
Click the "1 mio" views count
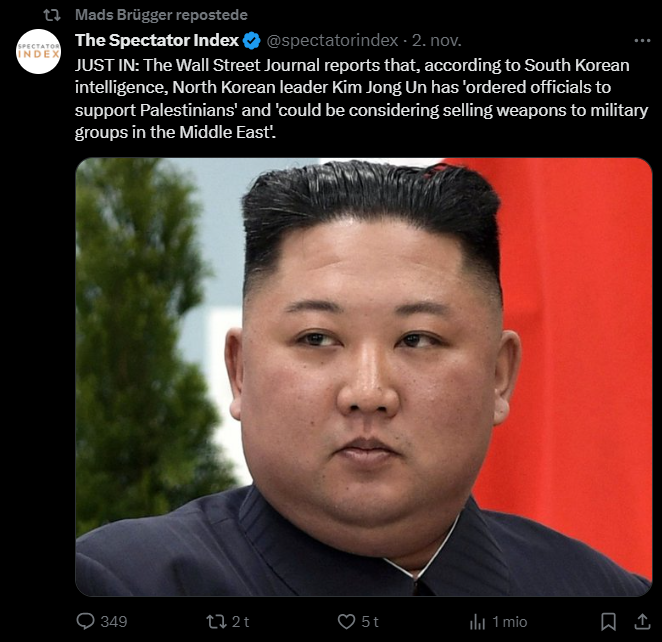coord(510,622)
